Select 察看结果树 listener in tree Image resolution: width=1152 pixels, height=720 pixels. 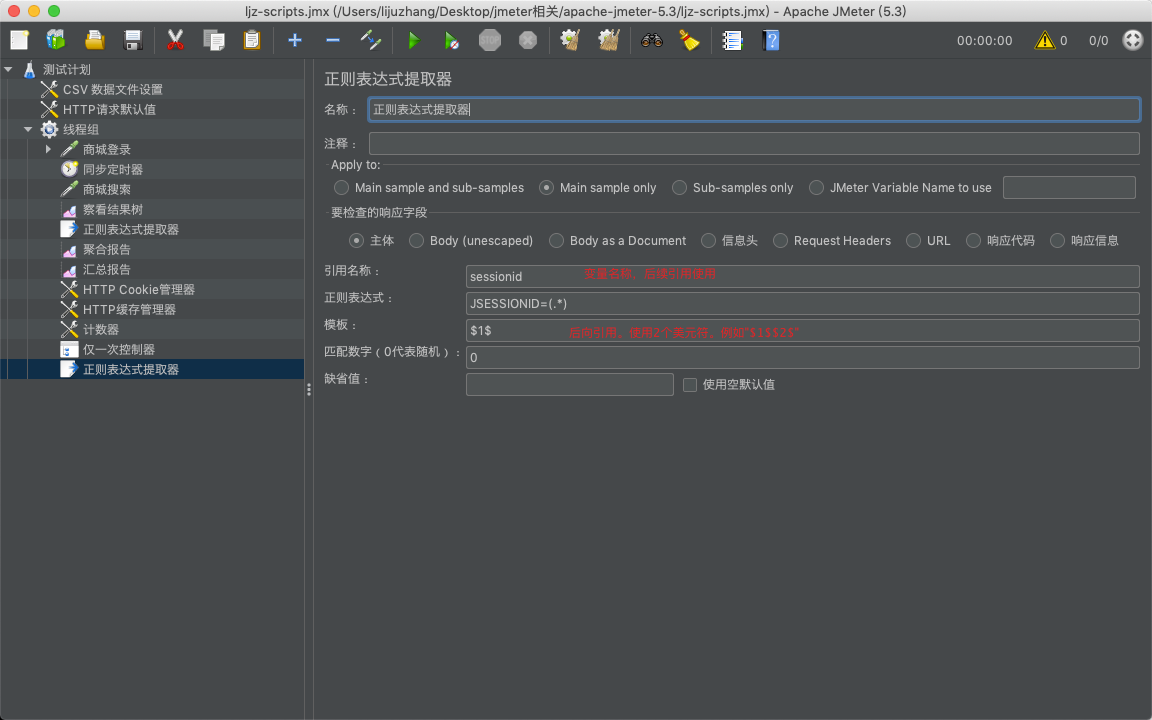click(112, 209)
